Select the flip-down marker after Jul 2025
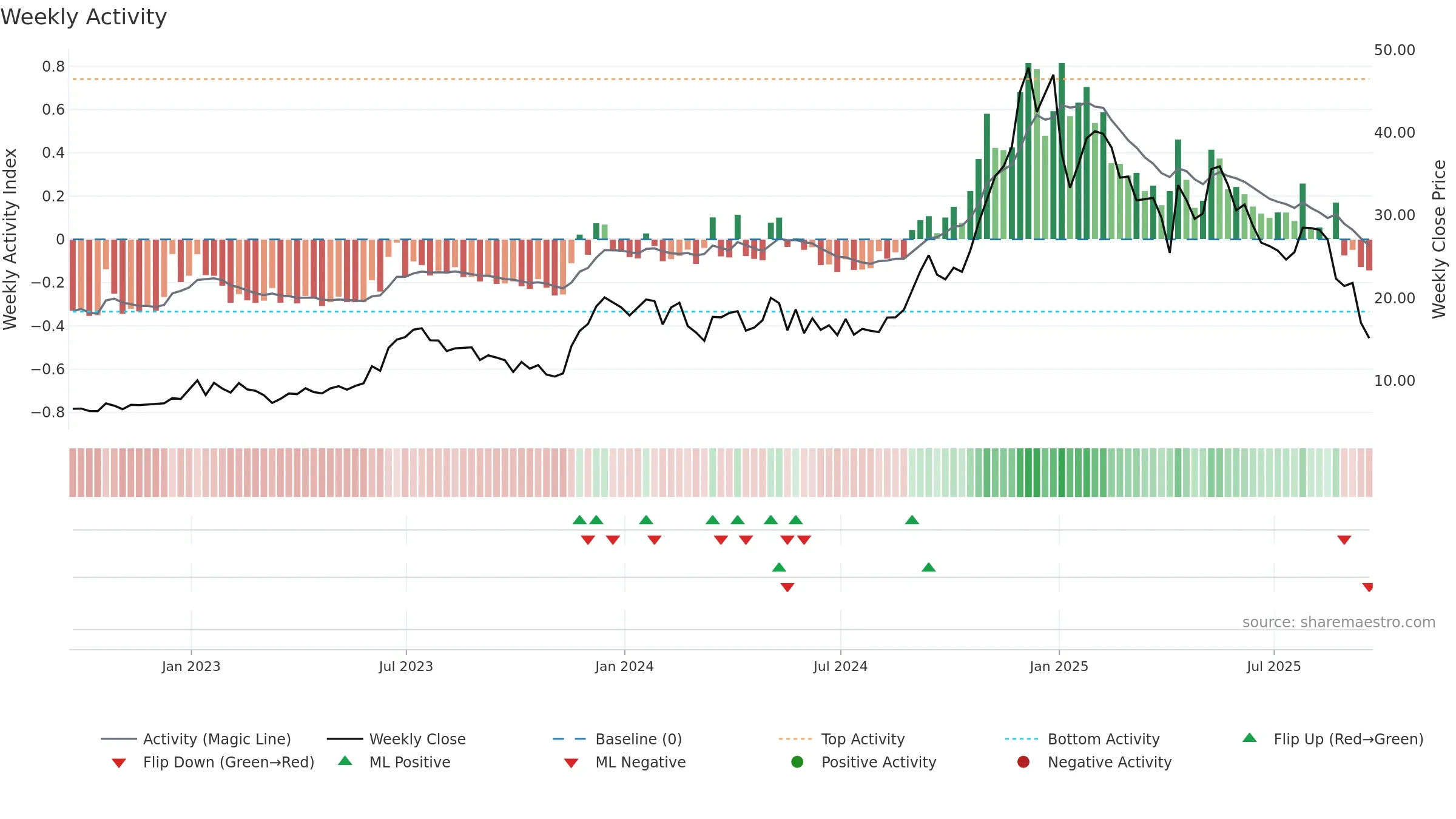This screenshot has width=1456, height=819. [1344, 540]
